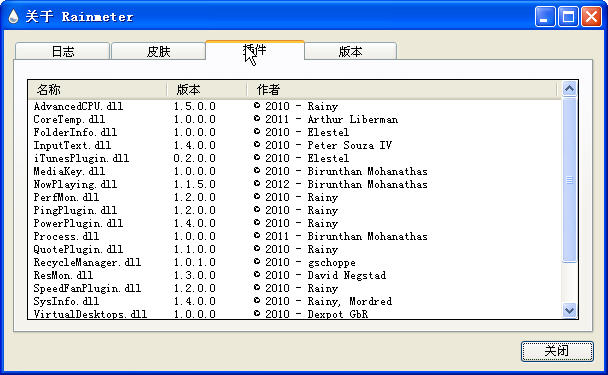The width and height of the screenshot is (608, 375).
Task: Select NowPlaying.dll in the plugin list
Action: (x=75, y=184)
